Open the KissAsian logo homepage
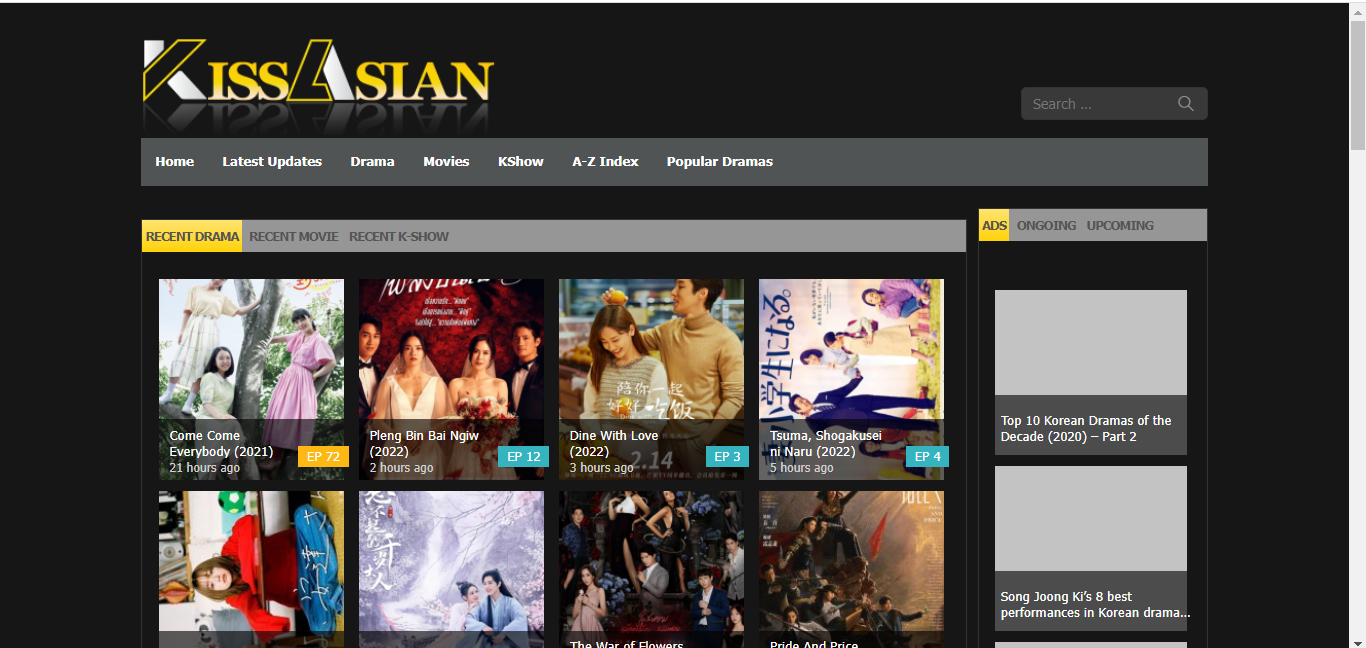1366x648 pixels. click(x=319, y=84)
